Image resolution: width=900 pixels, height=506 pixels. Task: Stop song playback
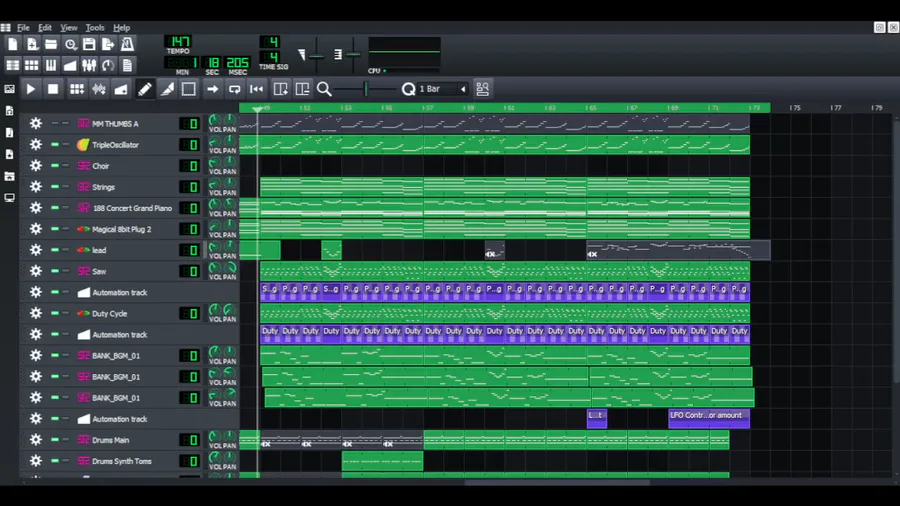click(53, 89)
